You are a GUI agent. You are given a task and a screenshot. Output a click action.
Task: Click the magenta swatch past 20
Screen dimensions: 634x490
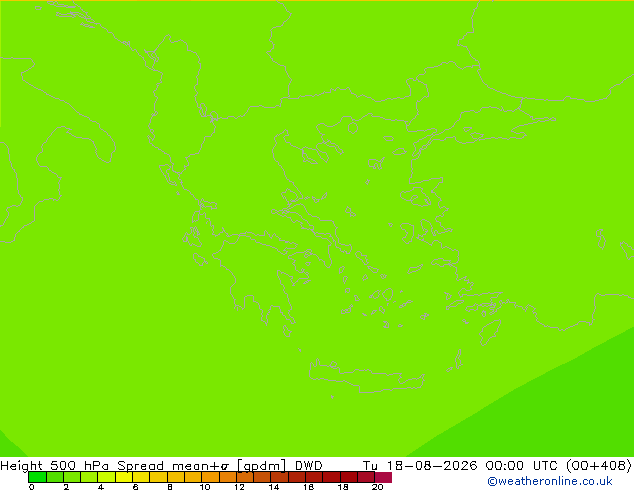tap(383, 477)
